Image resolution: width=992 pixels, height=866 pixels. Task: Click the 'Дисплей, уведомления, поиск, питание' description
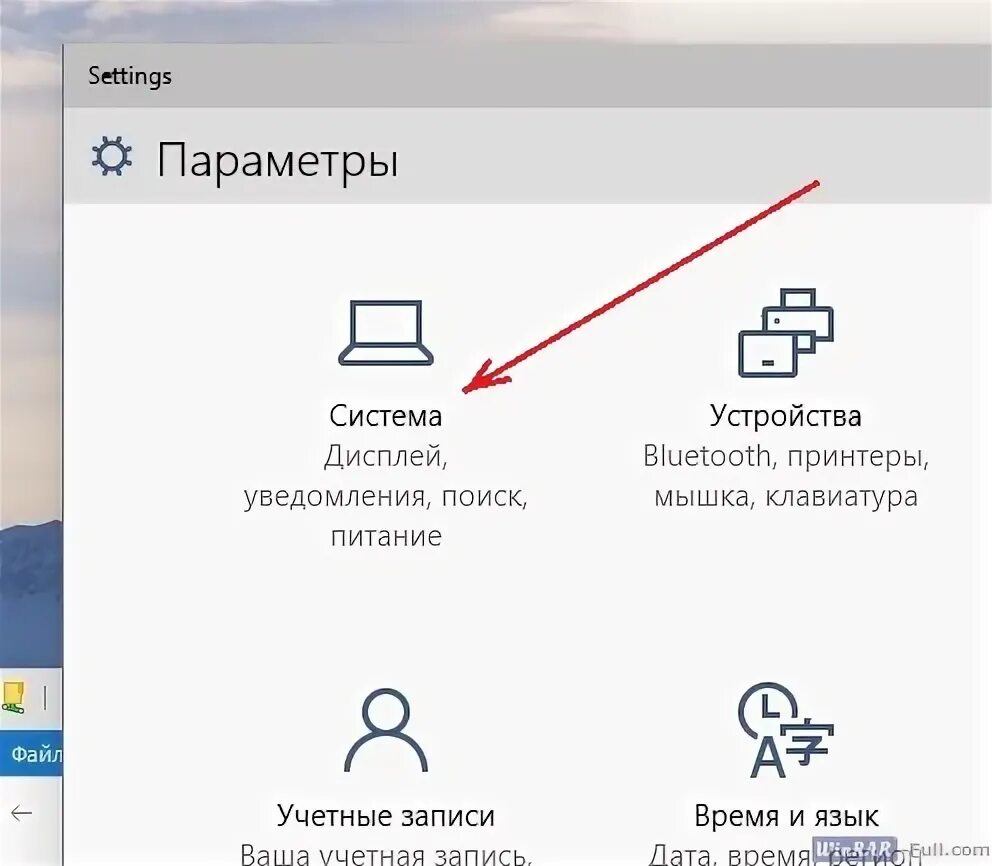pos(385,495)
